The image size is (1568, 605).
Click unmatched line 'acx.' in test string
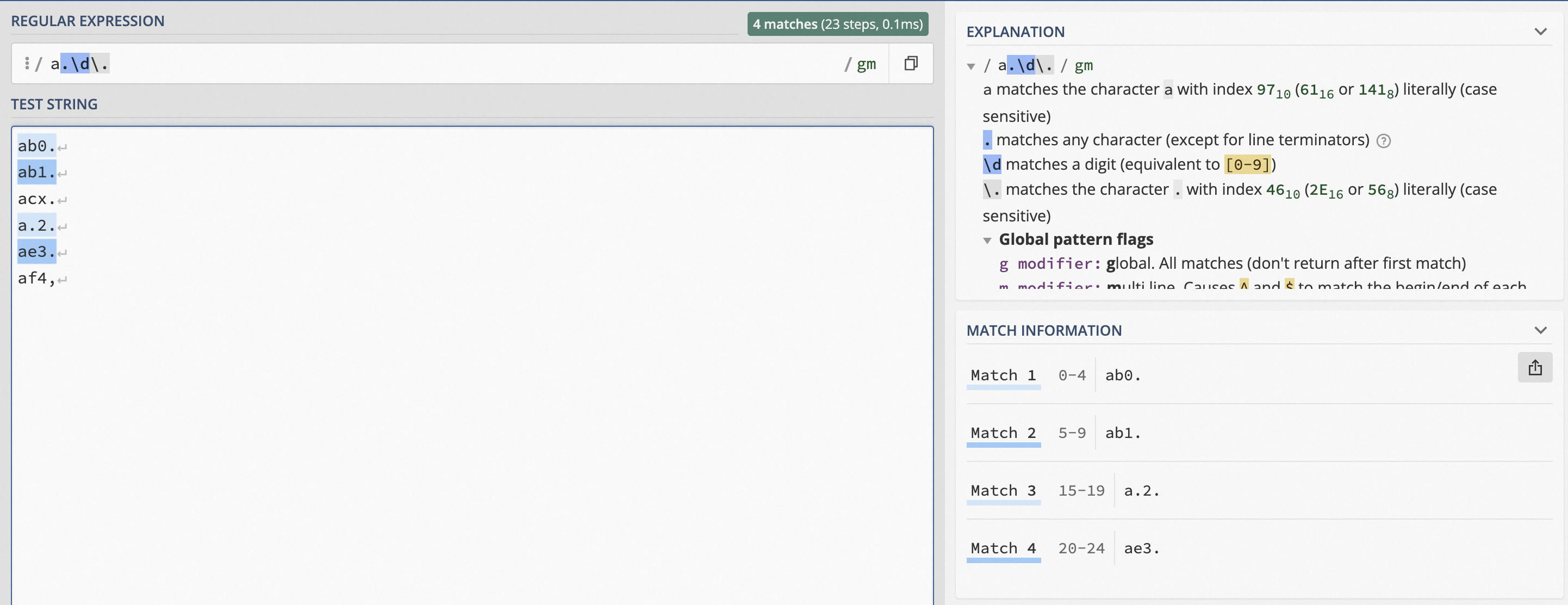[36, 199]
